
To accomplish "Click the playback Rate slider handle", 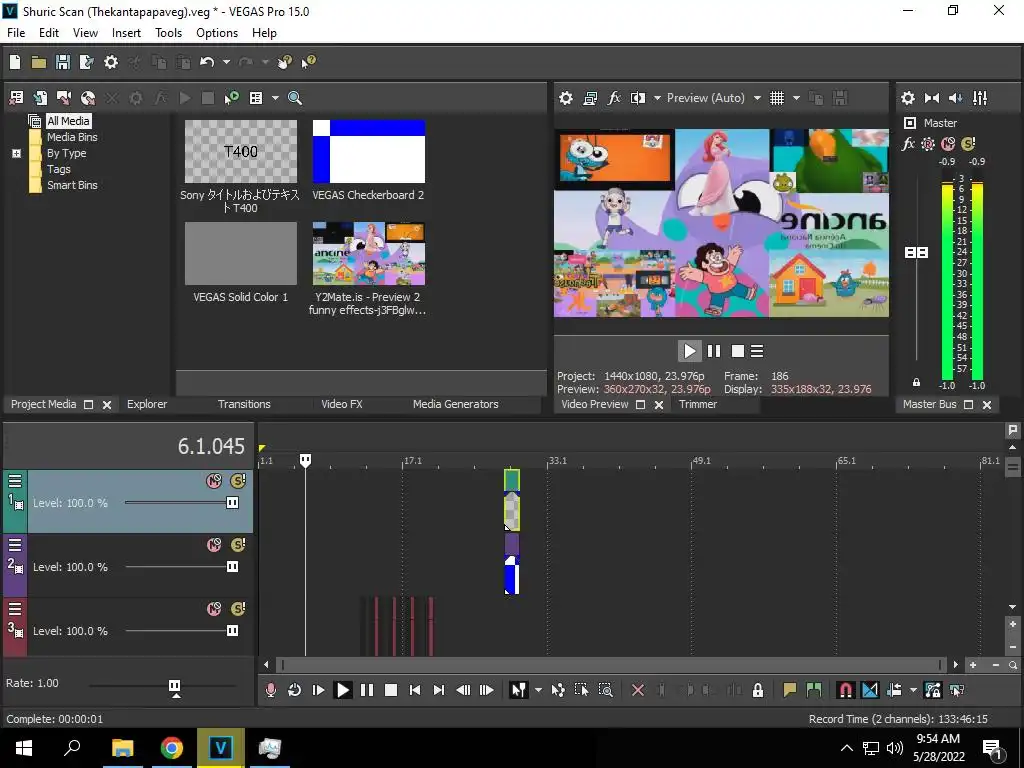I will click(x=174, y=686).
